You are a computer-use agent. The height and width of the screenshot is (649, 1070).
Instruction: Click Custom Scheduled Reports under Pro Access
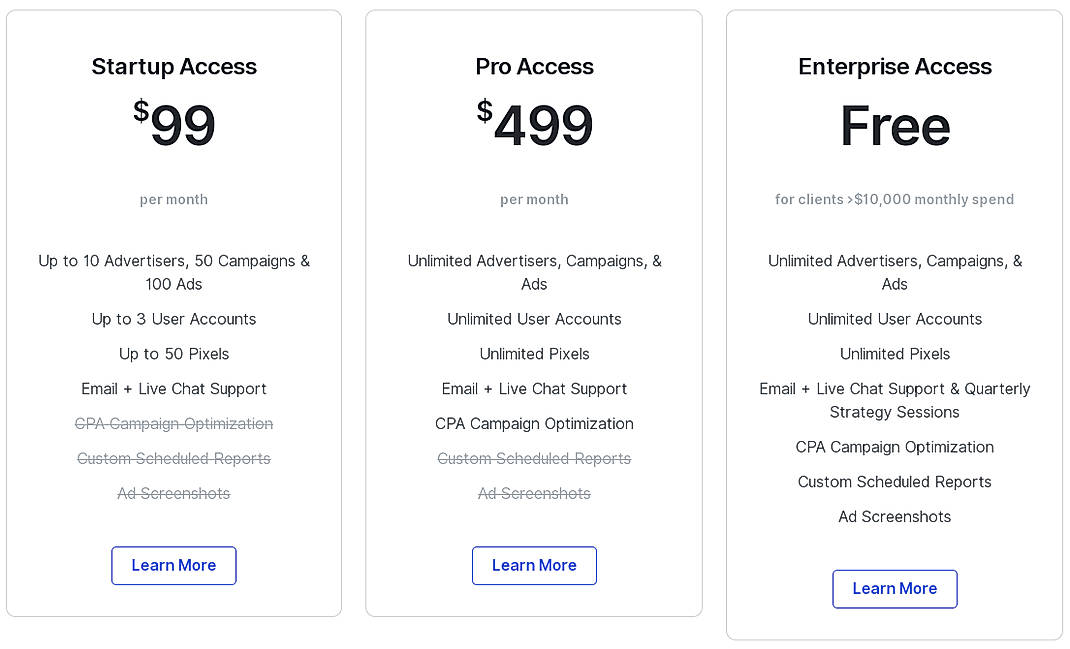click(x=534, y=458)
